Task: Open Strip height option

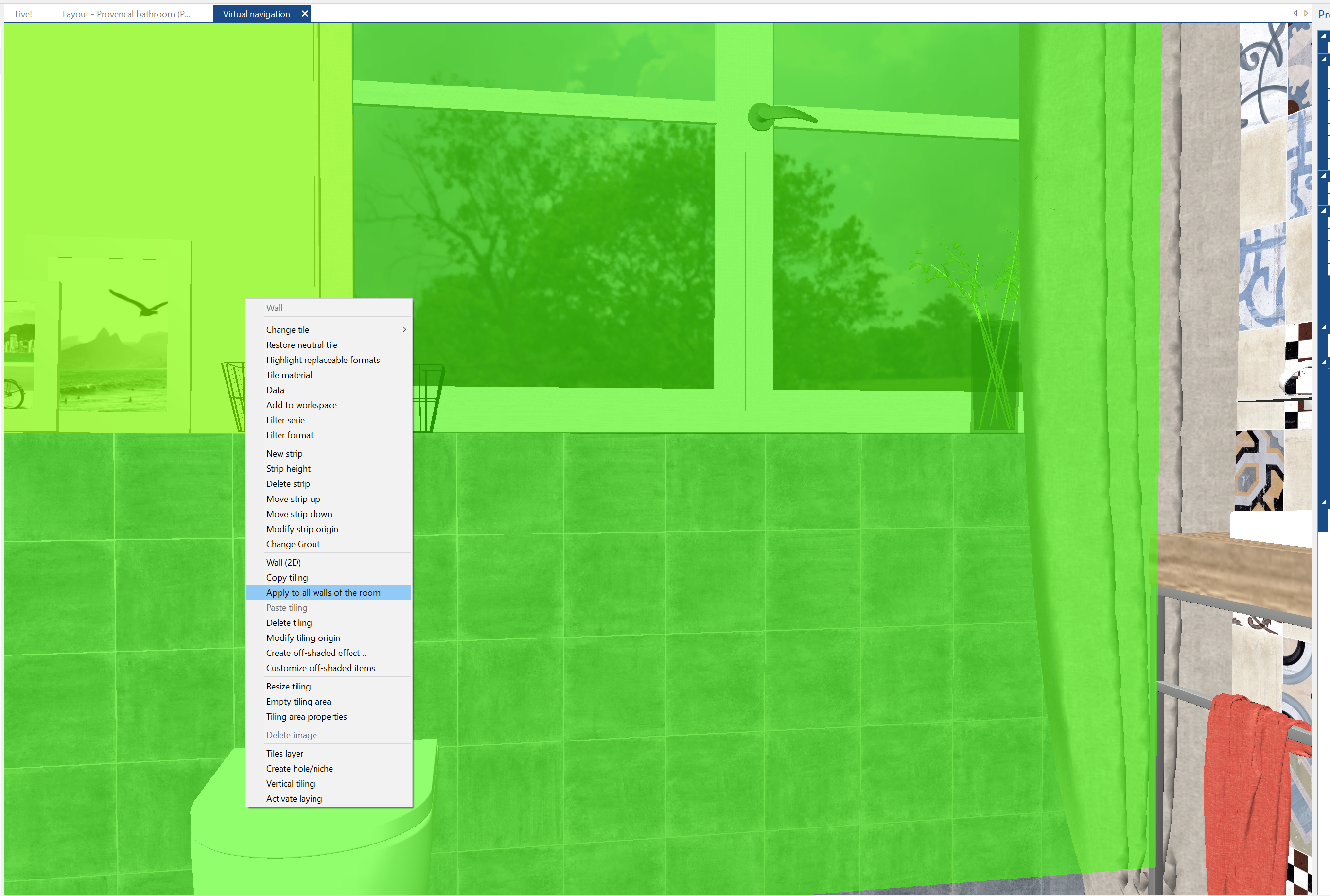Action: (329, 468)
